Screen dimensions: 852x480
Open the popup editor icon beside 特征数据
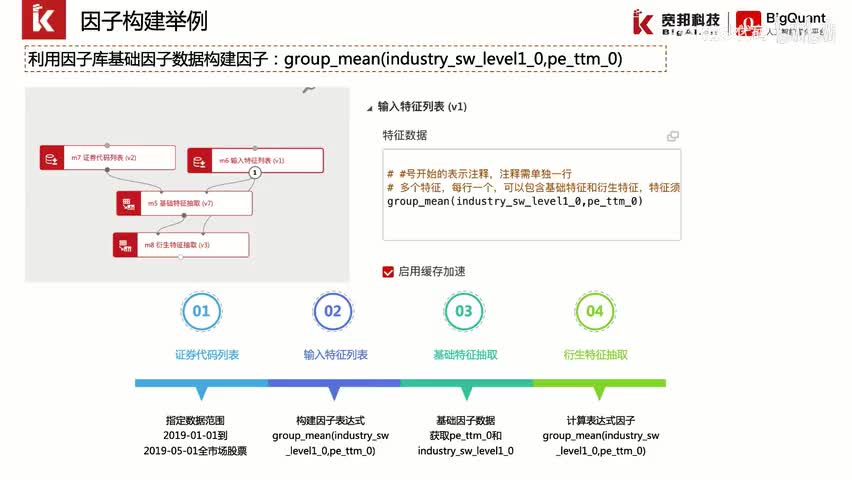pos(673,136)
